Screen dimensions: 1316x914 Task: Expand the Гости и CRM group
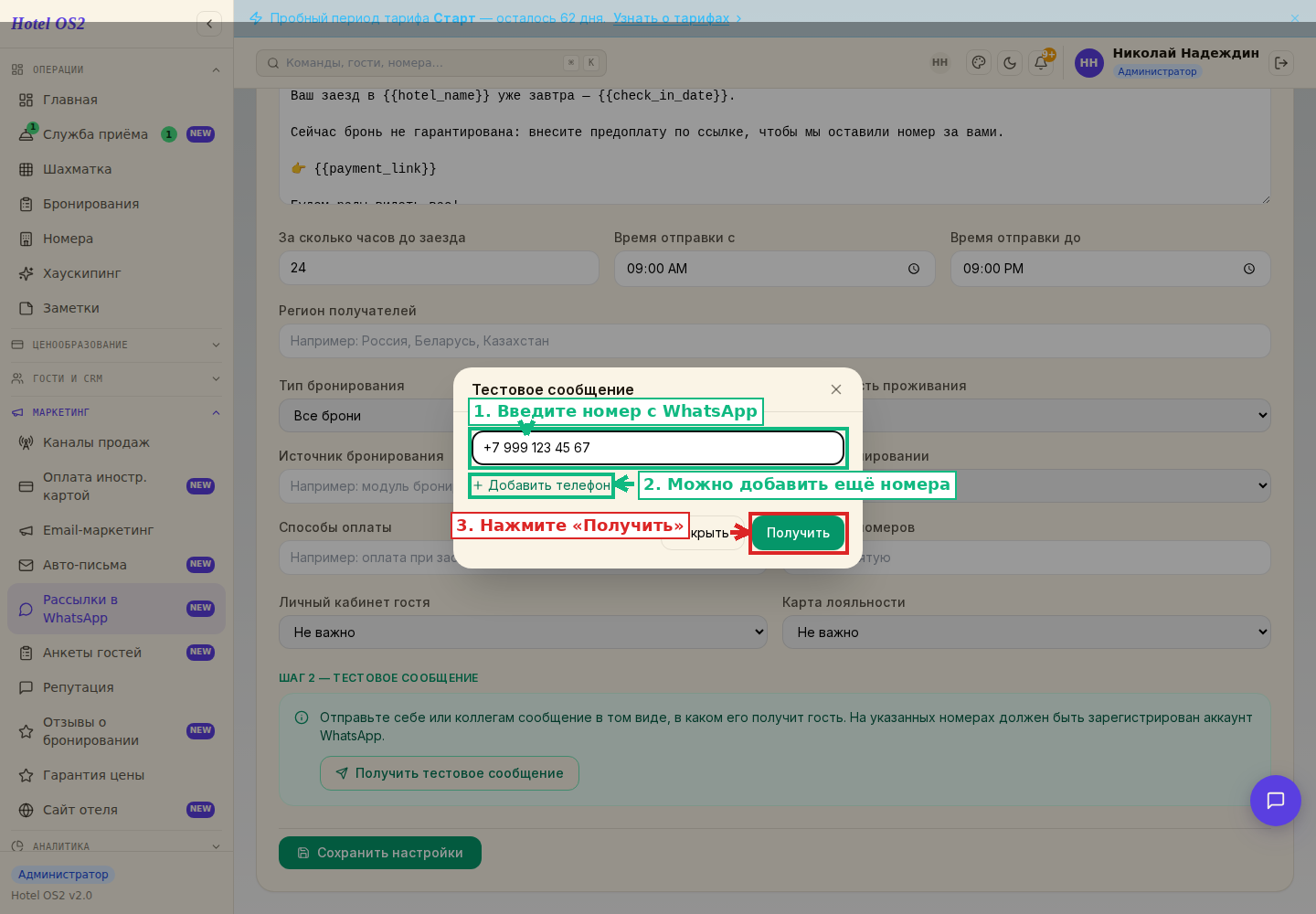(116, 378)
